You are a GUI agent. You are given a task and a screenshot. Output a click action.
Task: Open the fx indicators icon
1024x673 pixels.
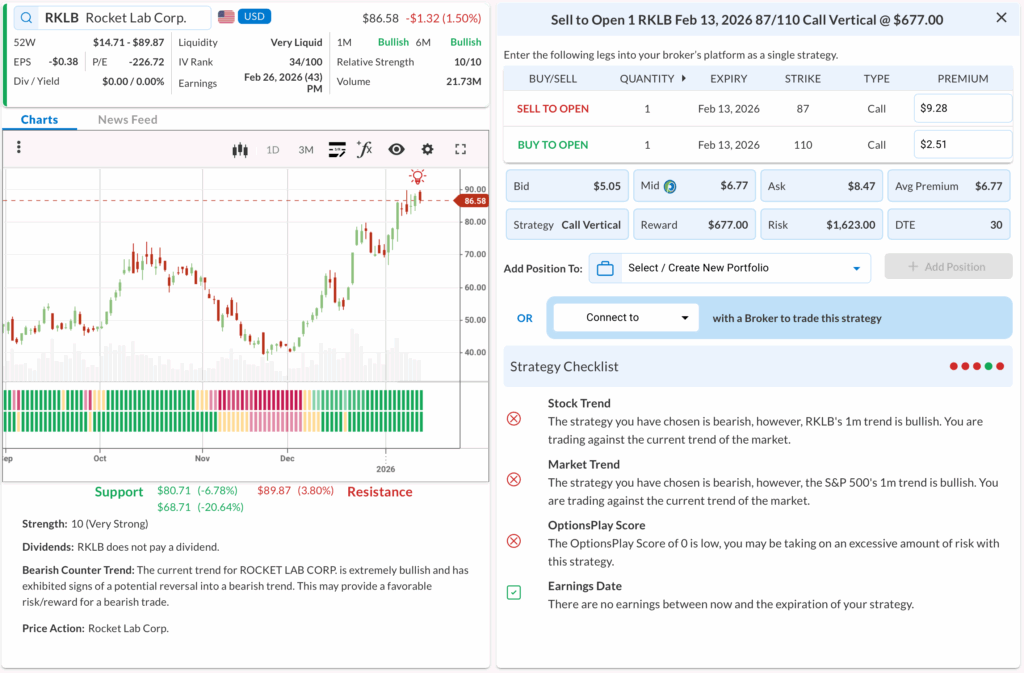(x=365, y=150)
